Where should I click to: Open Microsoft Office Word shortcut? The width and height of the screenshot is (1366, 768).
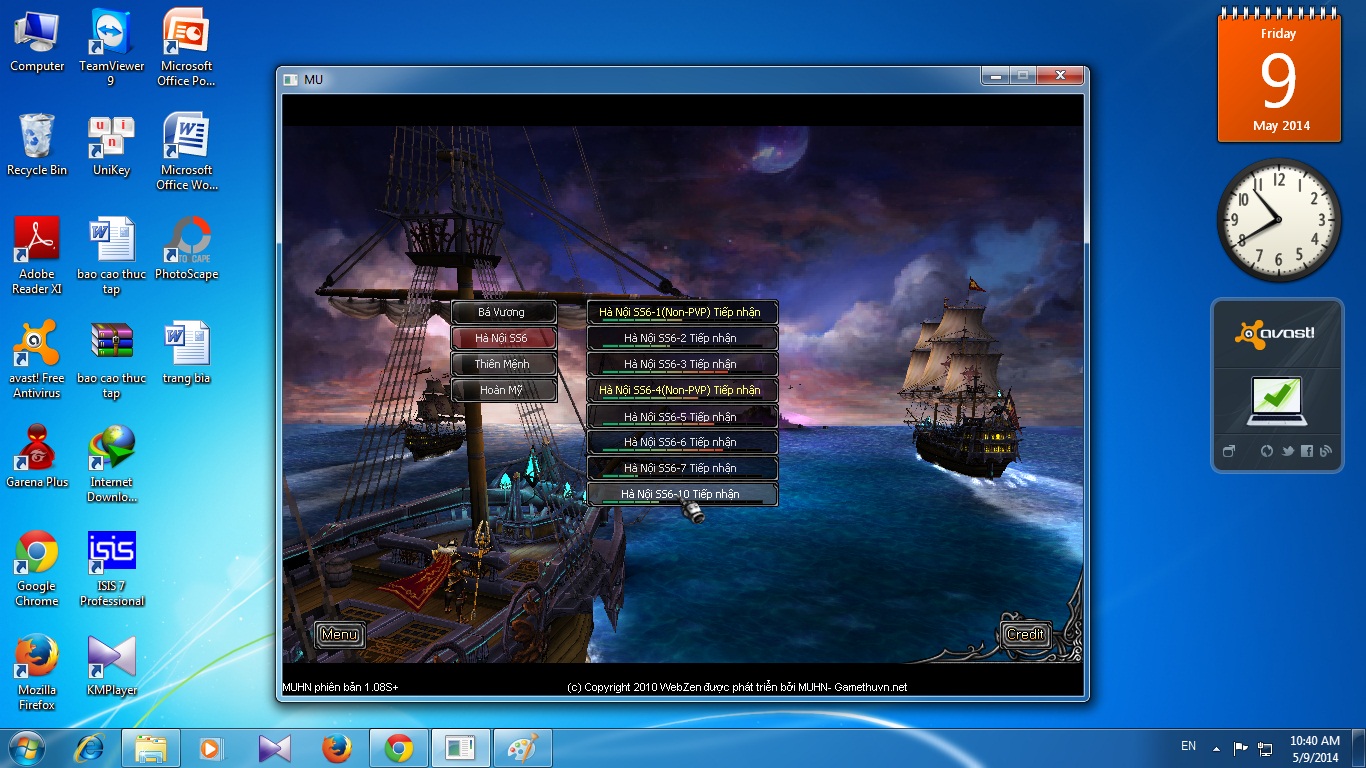186,152
